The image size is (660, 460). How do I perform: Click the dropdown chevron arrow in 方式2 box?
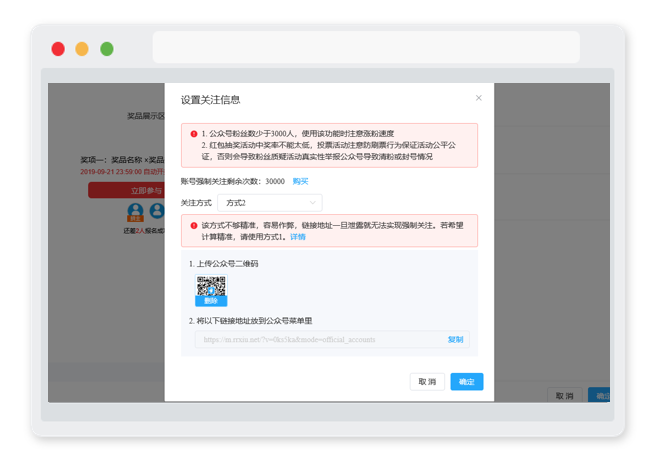tap(313, 203)
